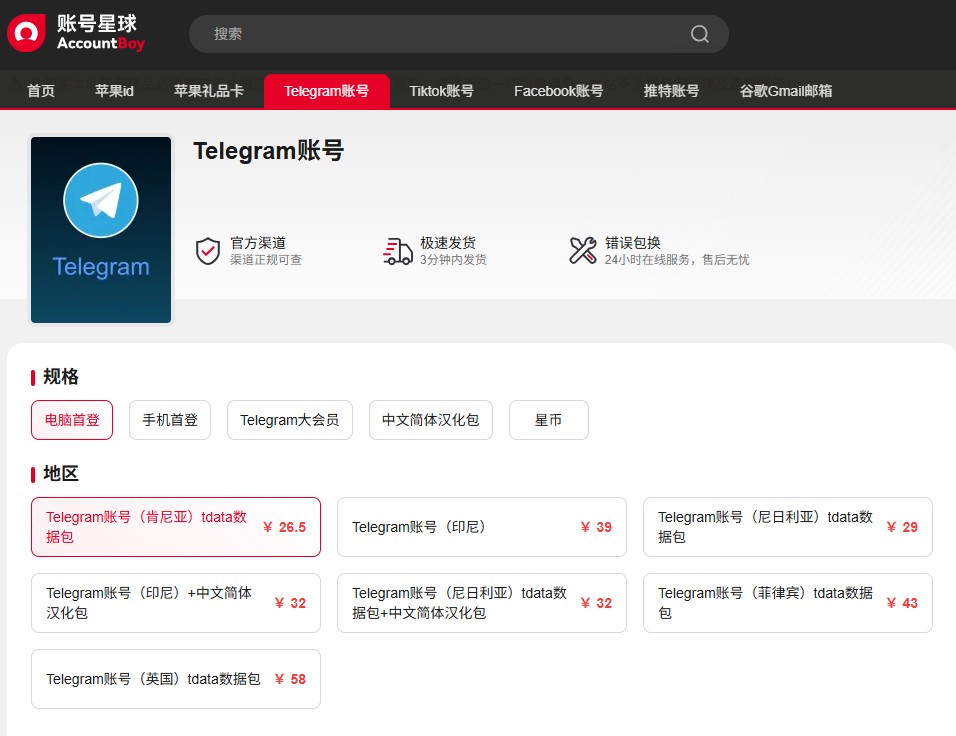Image resolution: width=956 pixels, height=736 pixels.
Task: Select the 中文简体汉化包 specification option
Action: click(430, 420)
